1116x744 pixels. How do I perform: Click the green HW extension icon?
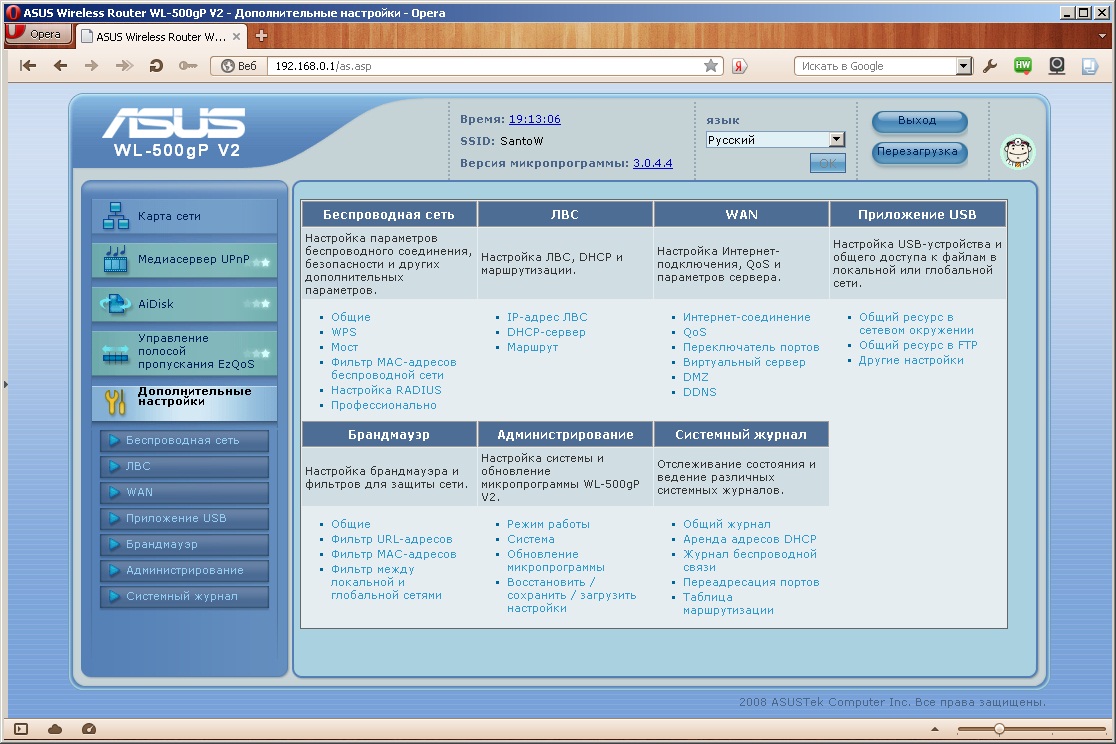click(1023, 66)
